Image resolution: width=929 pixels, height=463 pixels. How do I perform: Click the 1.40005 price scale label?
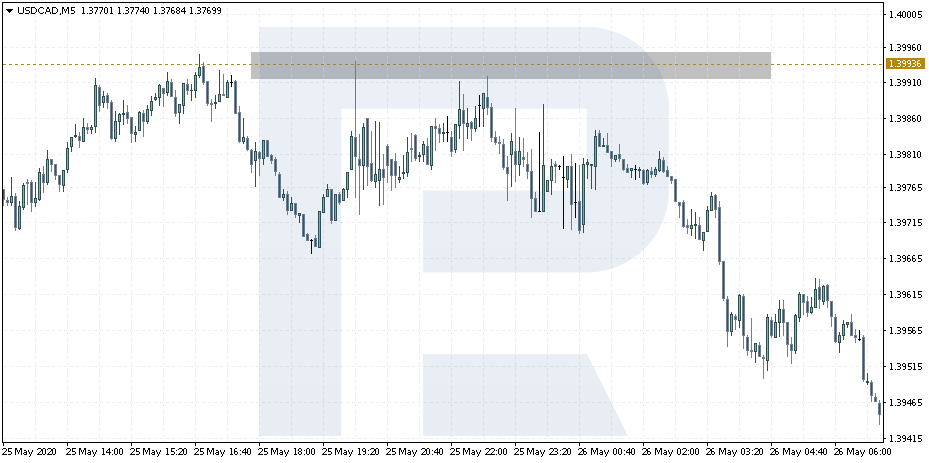click(906, 14)
